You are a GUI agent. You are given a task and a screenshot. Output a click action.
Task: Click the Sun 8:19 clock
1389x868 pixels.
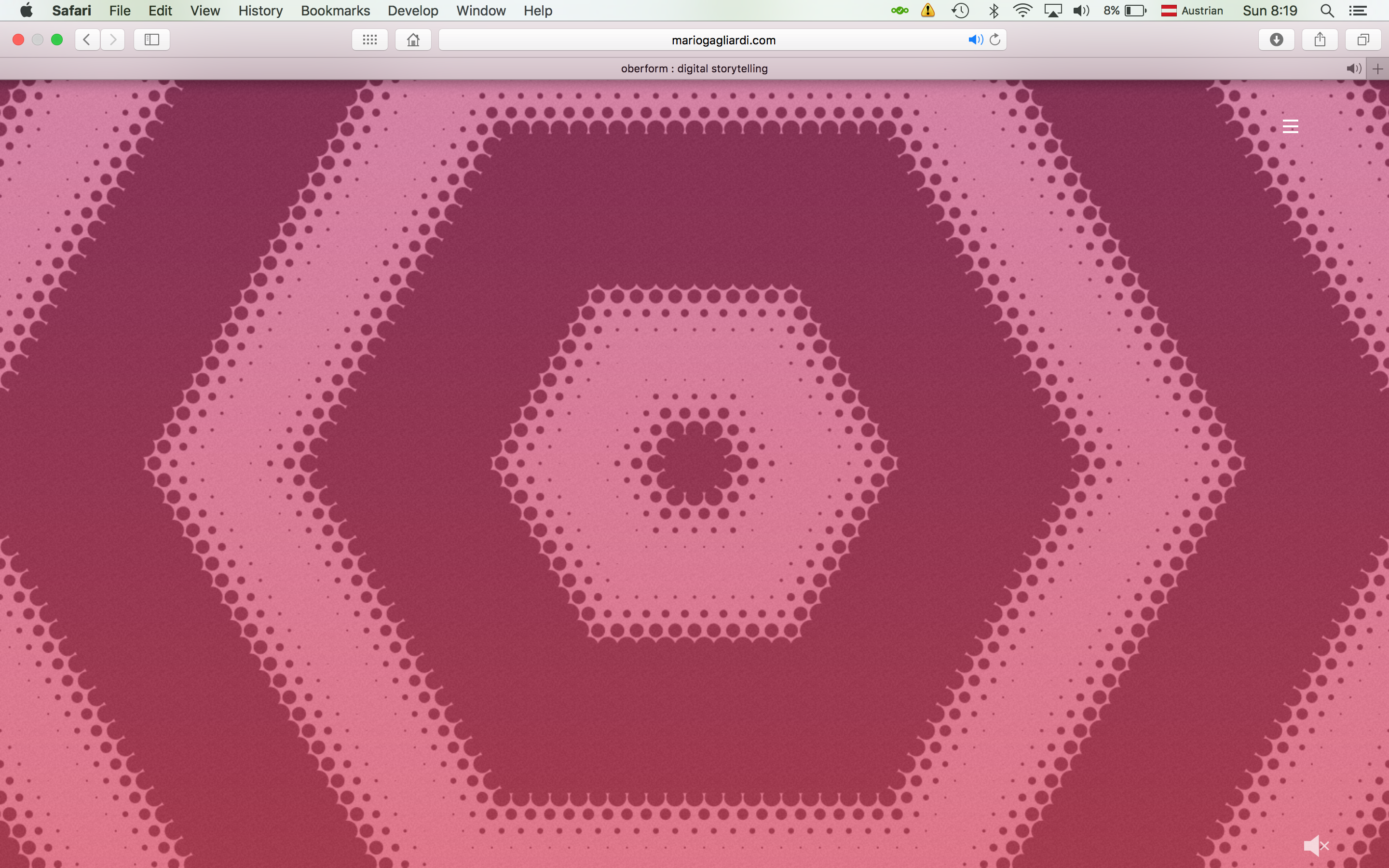tap(1270, 10)
